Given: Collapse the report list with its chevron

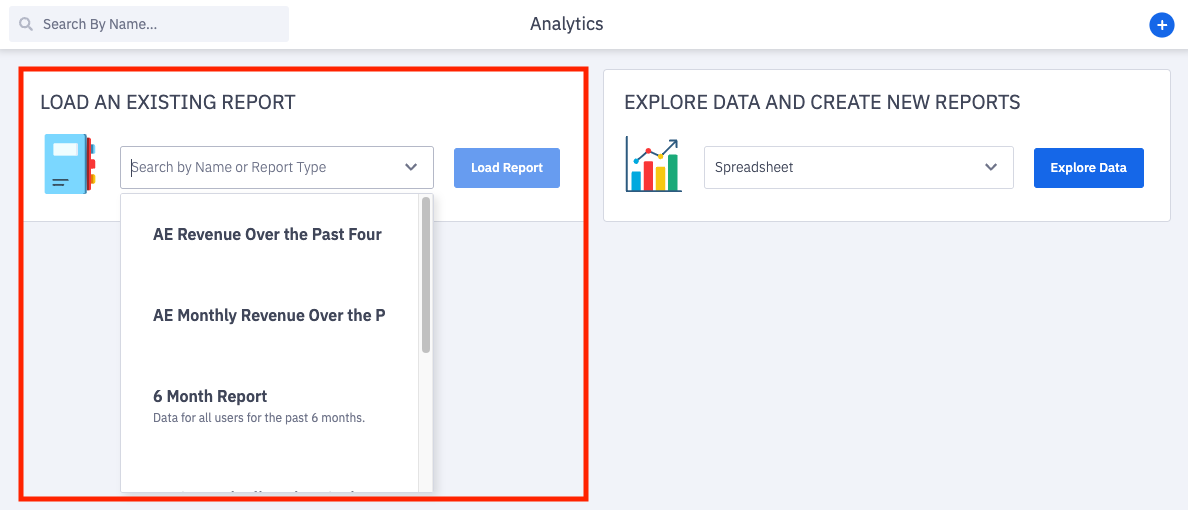Looking at the screenshot, I should coord(411,167).
